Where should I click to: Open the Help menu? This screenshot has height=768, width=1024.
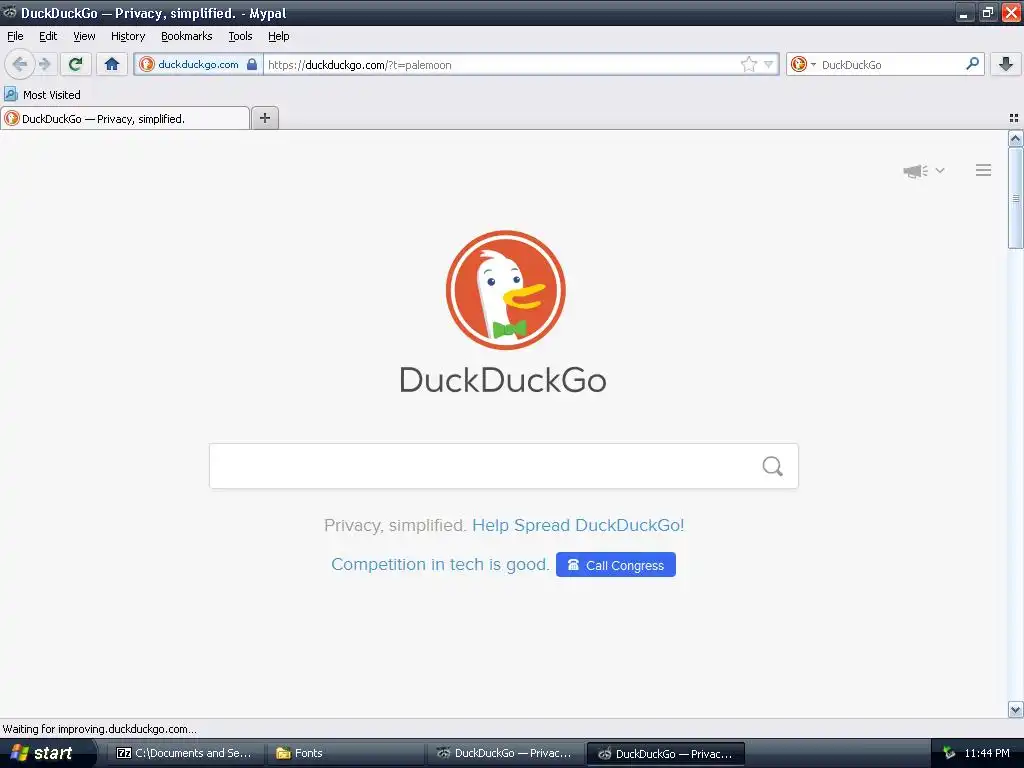pyautogui.click(x=278, y=36)
